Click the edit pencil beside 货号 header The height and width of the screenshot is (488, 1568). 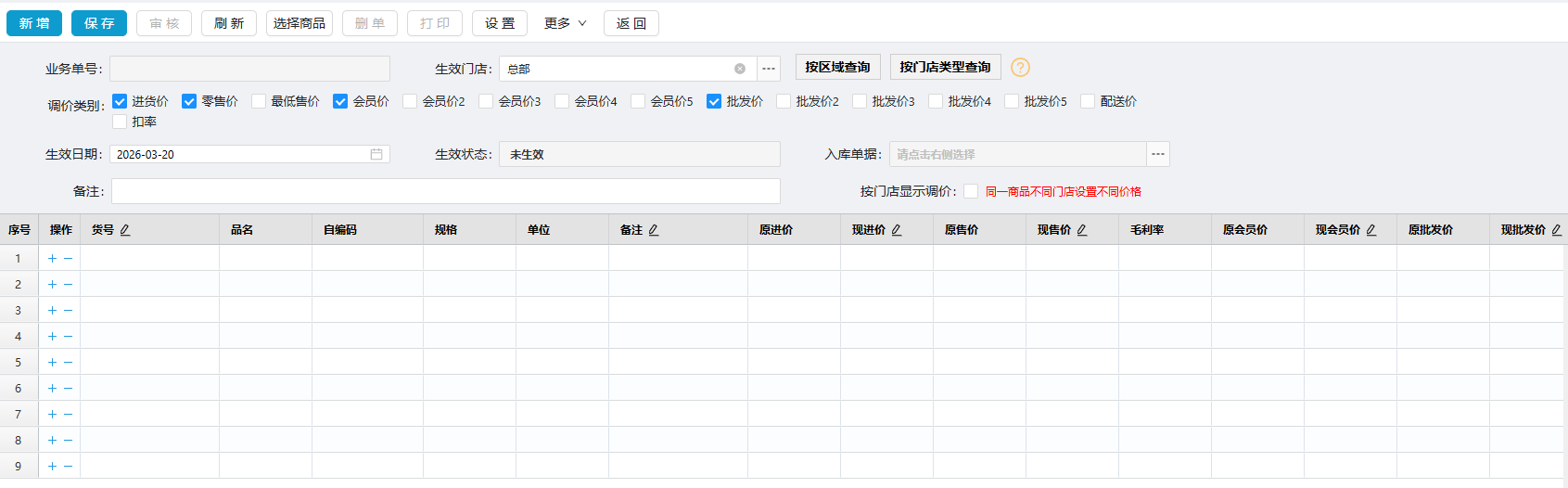point(125,230)
